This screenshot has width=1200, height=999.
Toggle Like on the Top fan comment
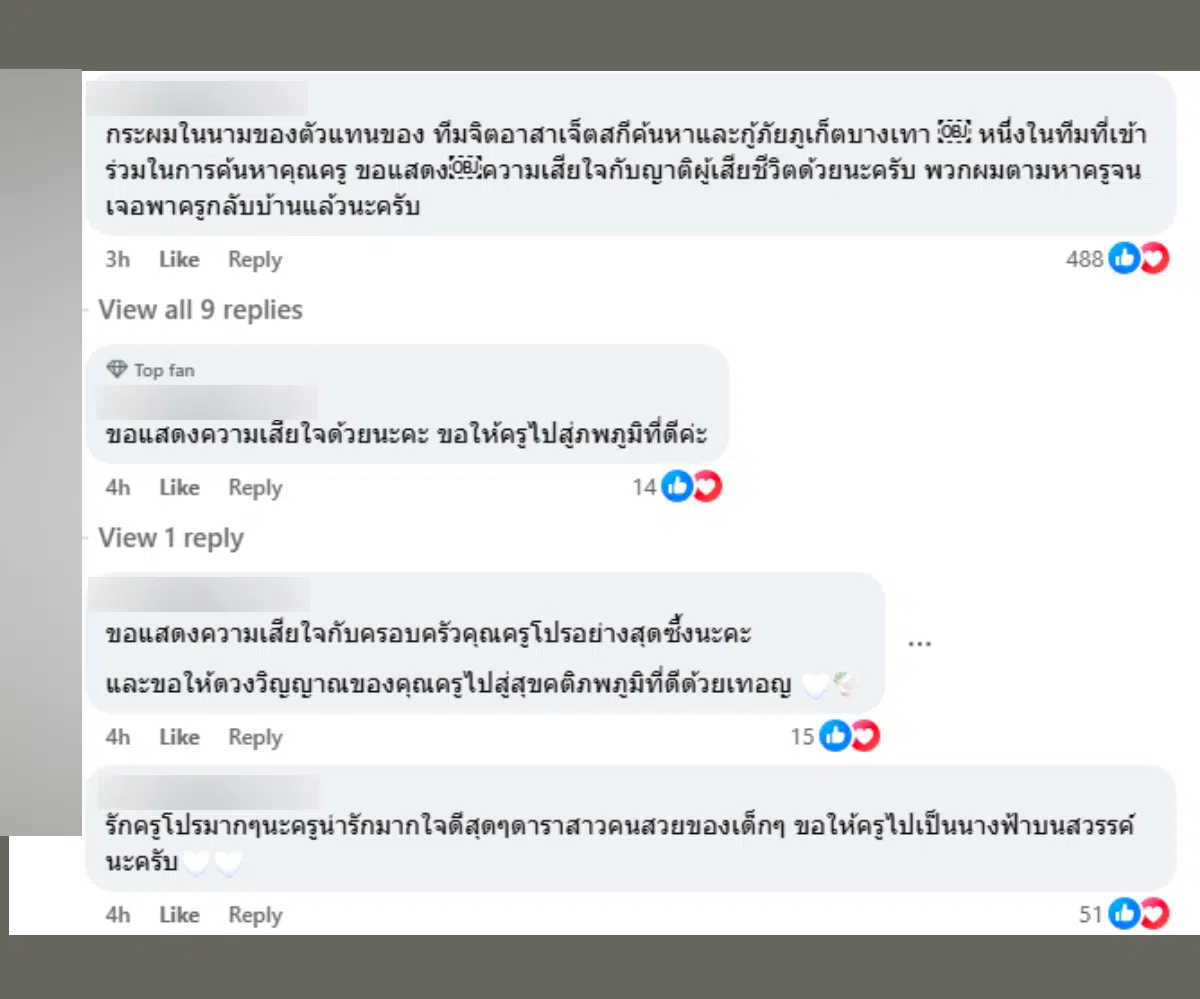click(x=178, y=487)
